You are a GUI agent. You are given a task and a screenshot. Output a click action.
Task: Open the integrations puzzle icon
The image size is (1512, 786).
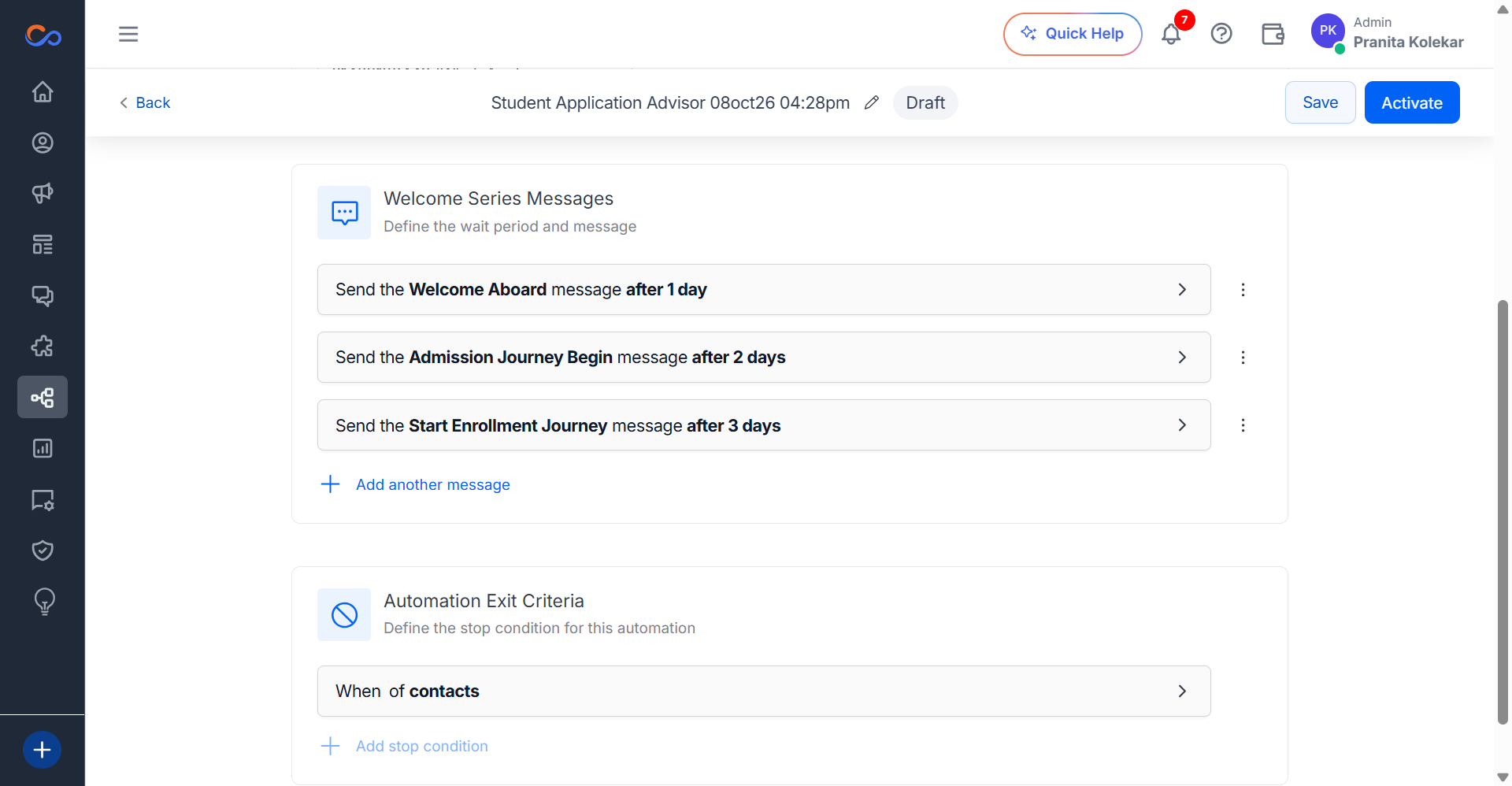43,346
